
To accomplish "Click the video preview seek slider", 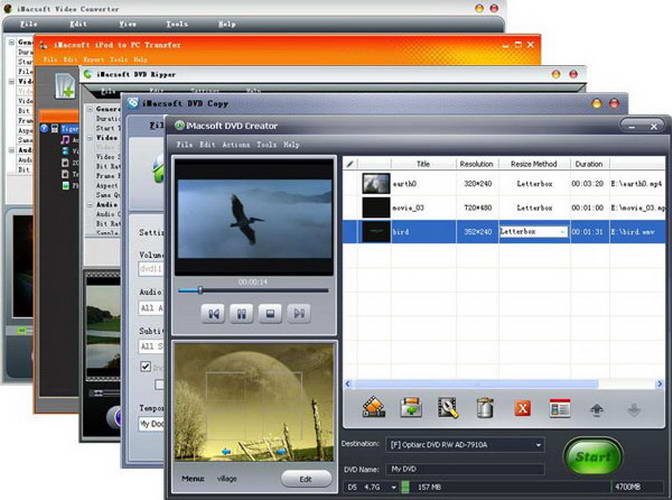I will point(252,291).
